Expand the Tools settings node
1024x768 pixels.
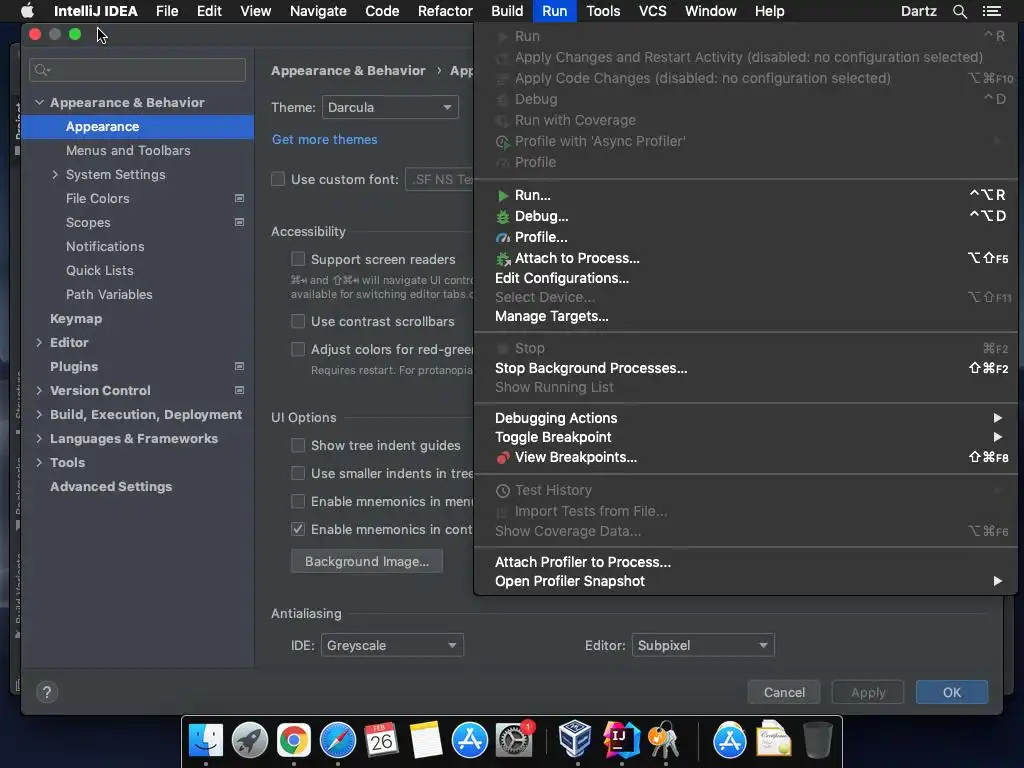(39, 462)
